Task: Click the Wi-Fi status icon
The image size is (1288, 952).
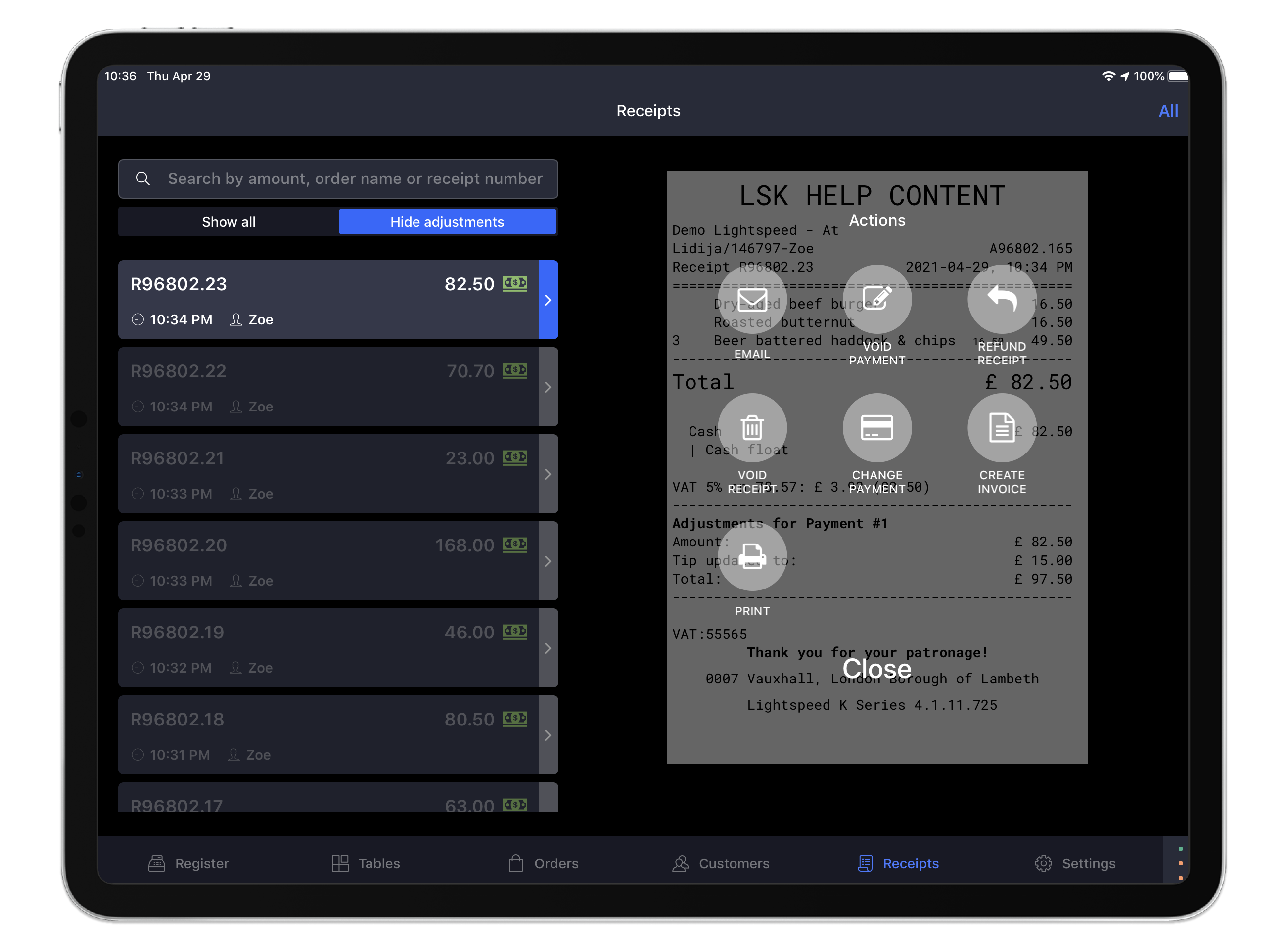Action: pos(1108,76)
